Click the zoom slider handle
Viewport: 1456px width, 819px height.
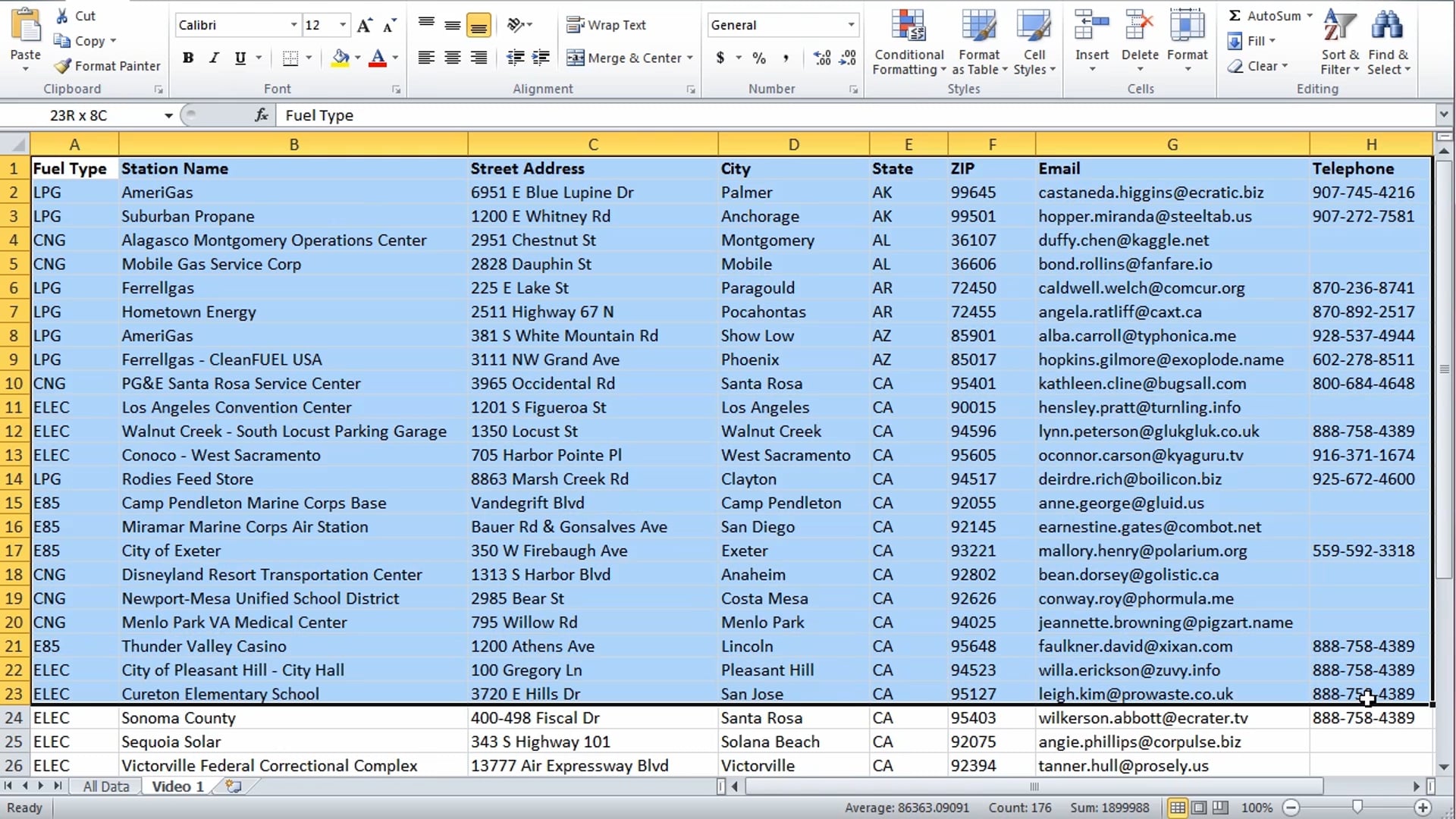pos(1357,808)
